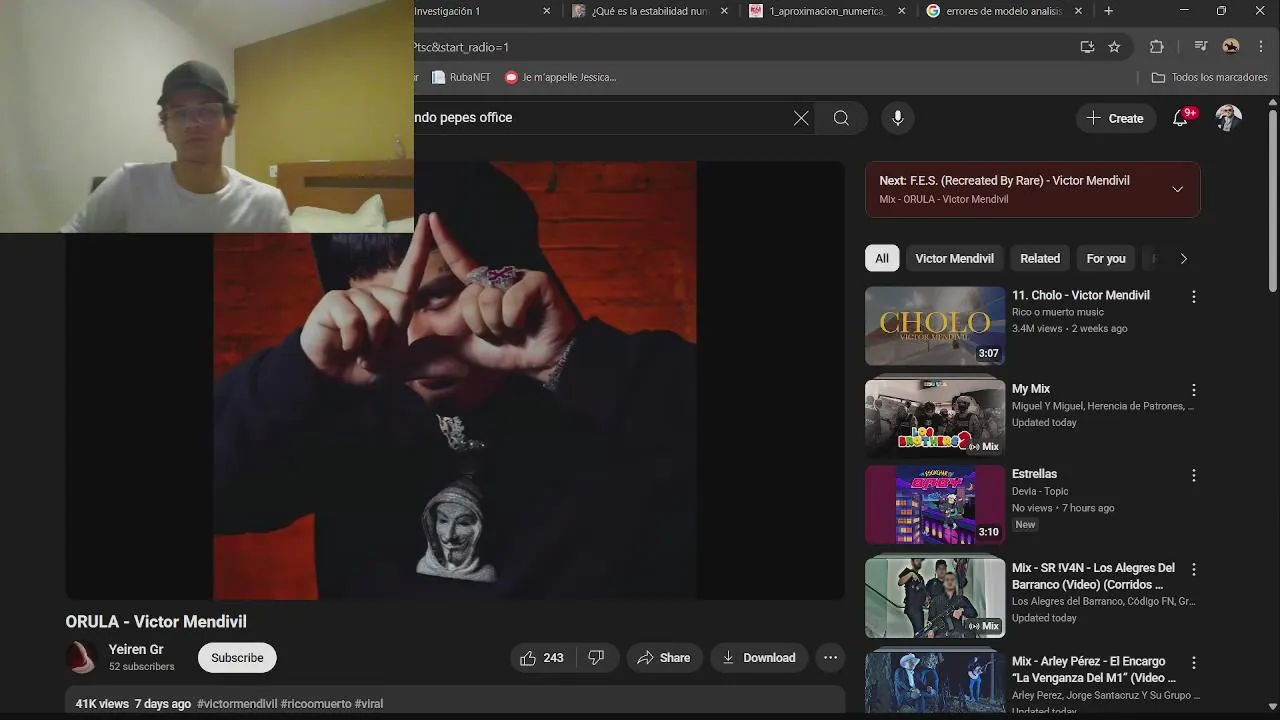Image resolution: width=1280 pixels, height=720 pixels.
Task: Start voice search with microphone icon
Action: pos(897,118)
